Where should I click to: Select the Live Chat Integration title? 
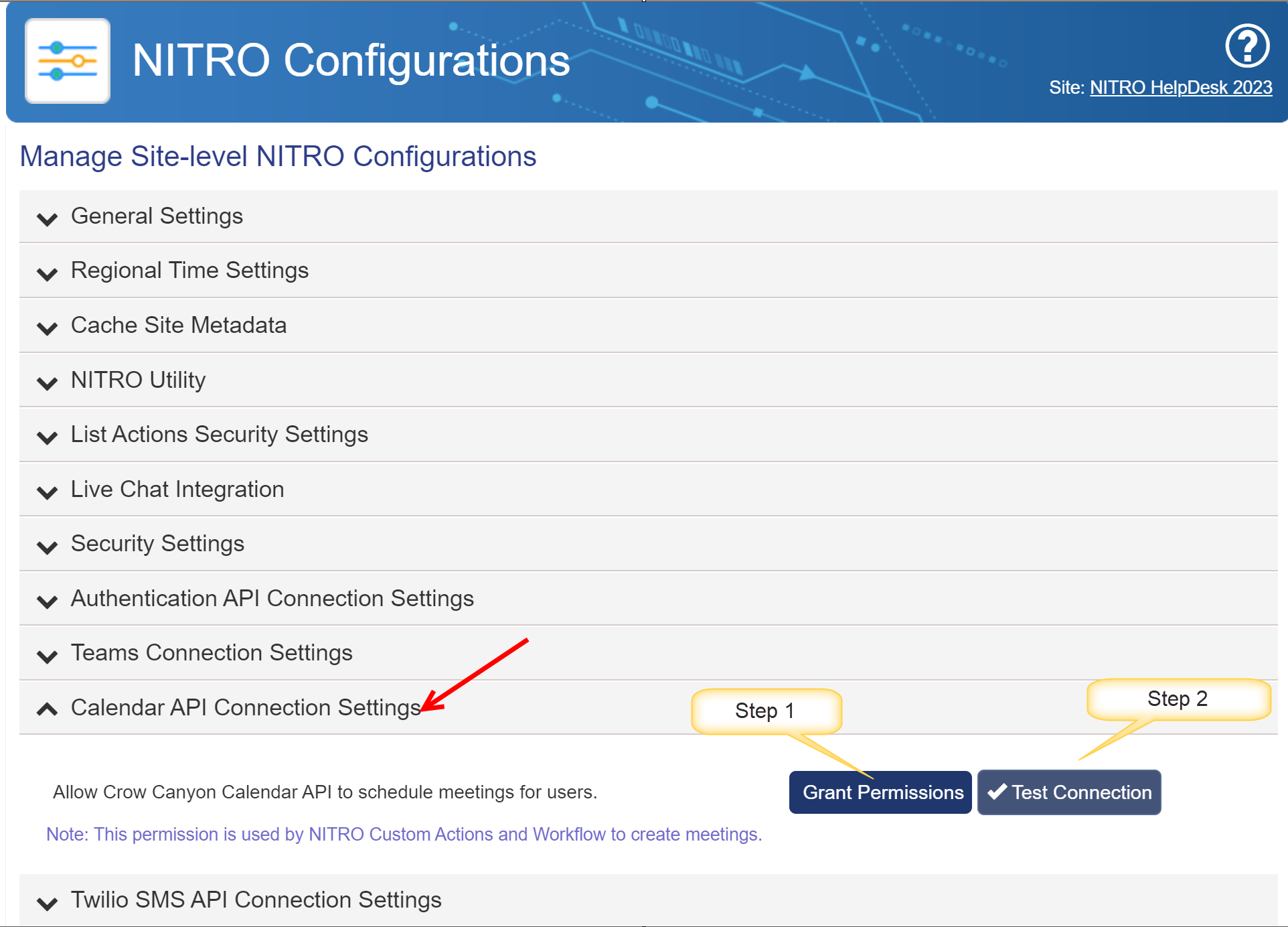tap(177, 489)
